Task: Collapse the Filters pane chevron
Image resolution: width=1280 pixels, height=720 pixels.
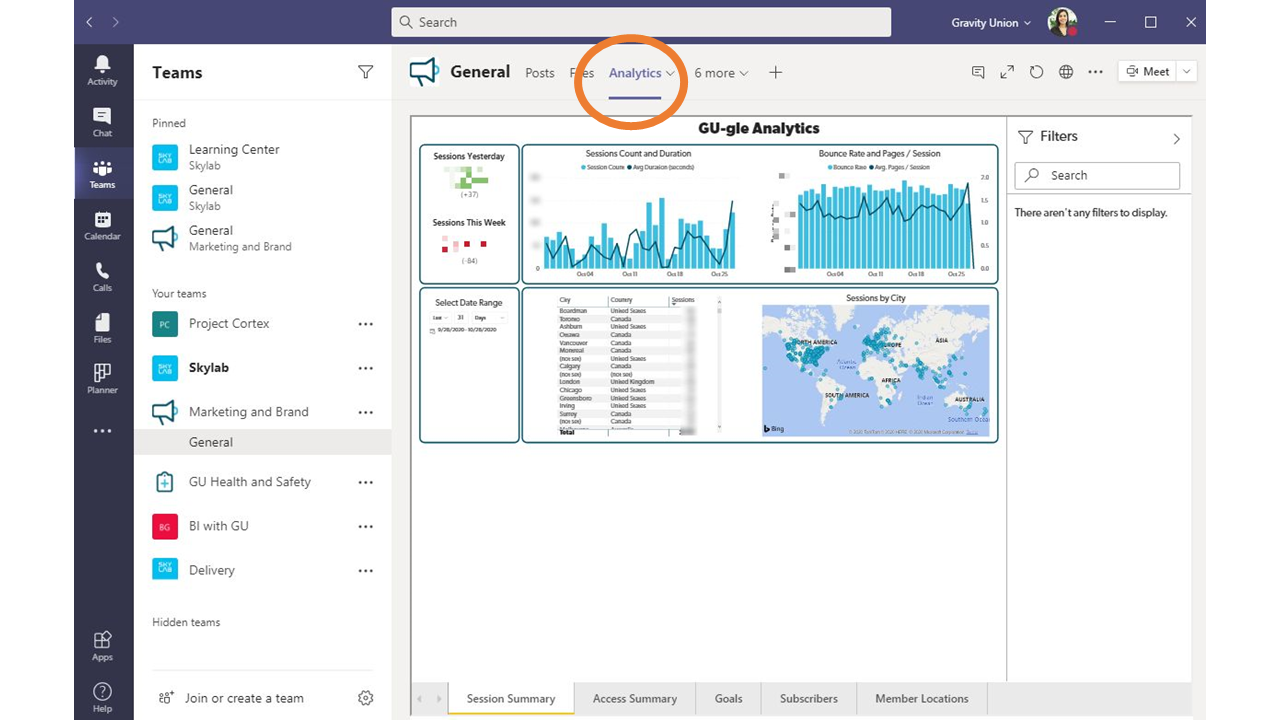Action: click(x=1176, y=138)
